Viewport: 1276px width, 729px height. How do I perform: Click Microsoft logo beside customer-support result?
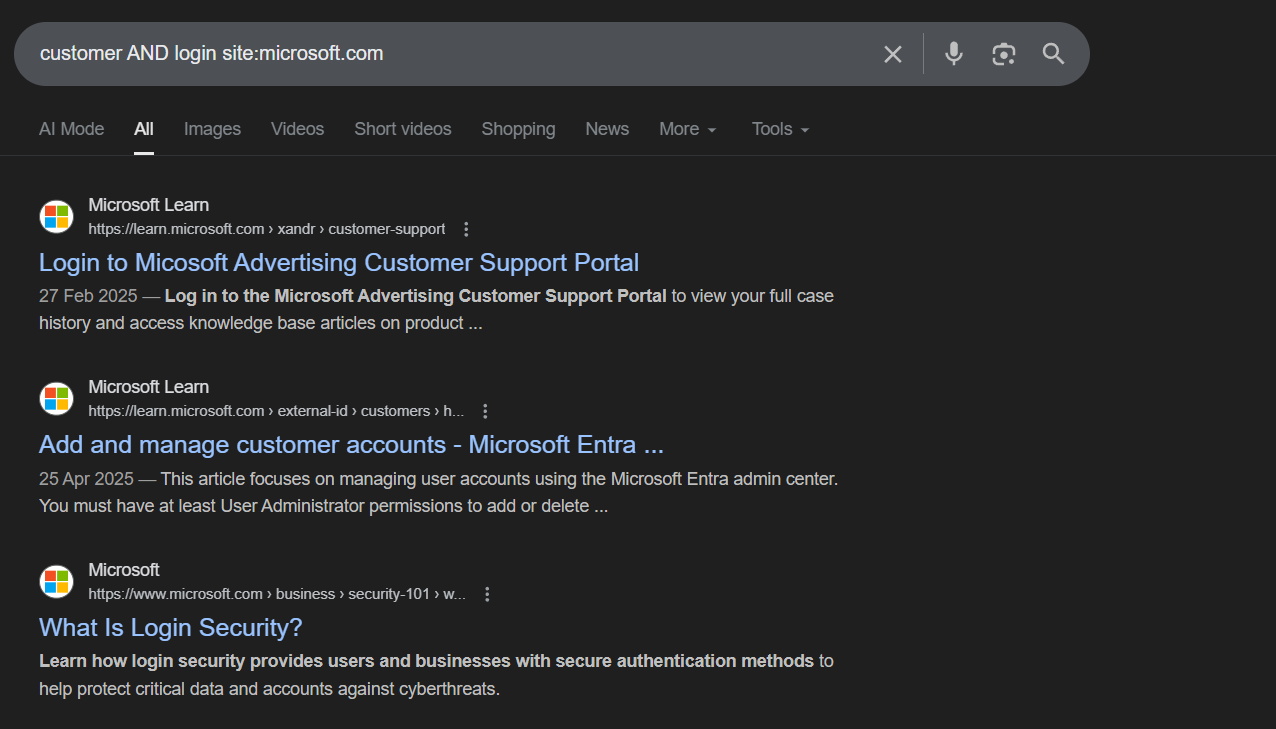pos(56,216)
